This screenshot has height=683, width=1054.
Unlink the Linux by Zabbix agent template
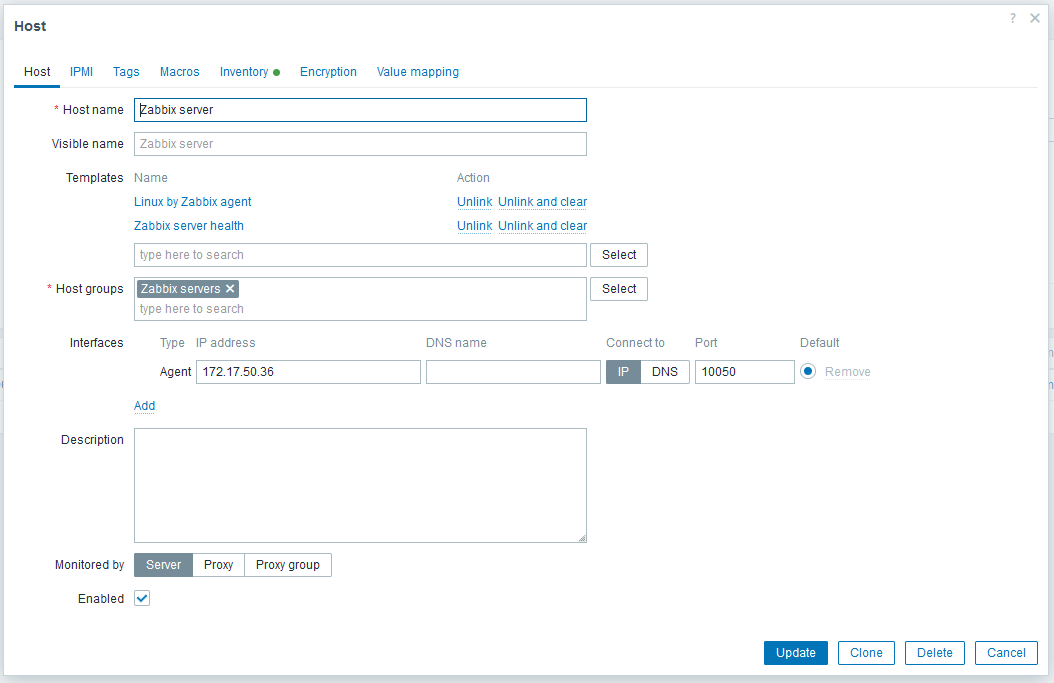474,202
